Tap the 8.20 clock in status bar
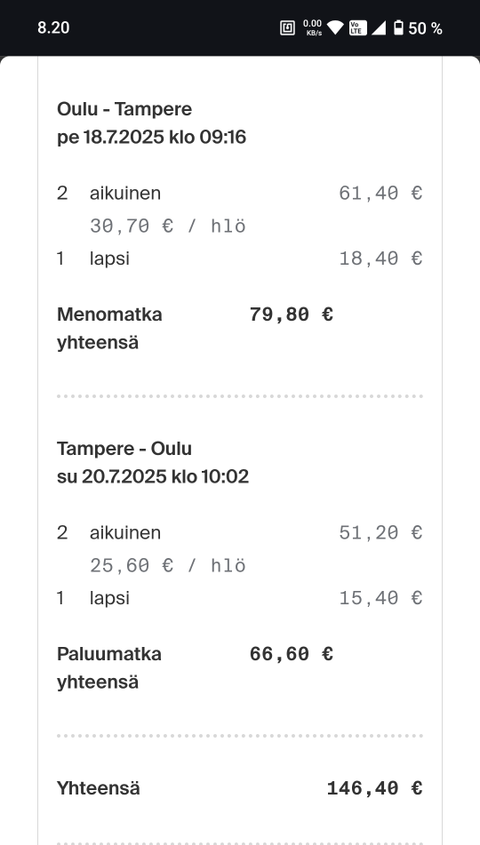Screen dimensions: 480x845 53,28
